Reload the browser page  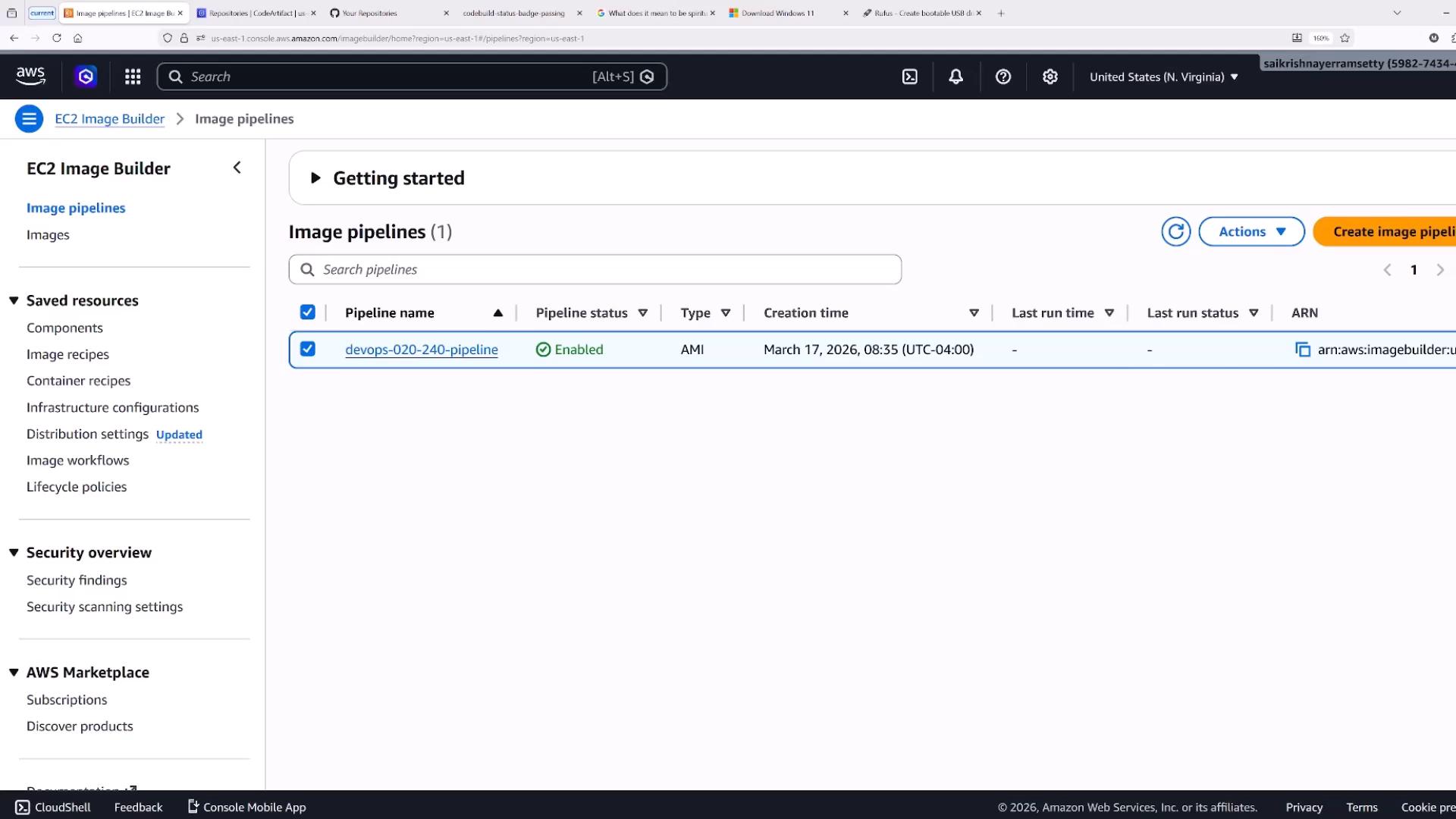[57, 38]
